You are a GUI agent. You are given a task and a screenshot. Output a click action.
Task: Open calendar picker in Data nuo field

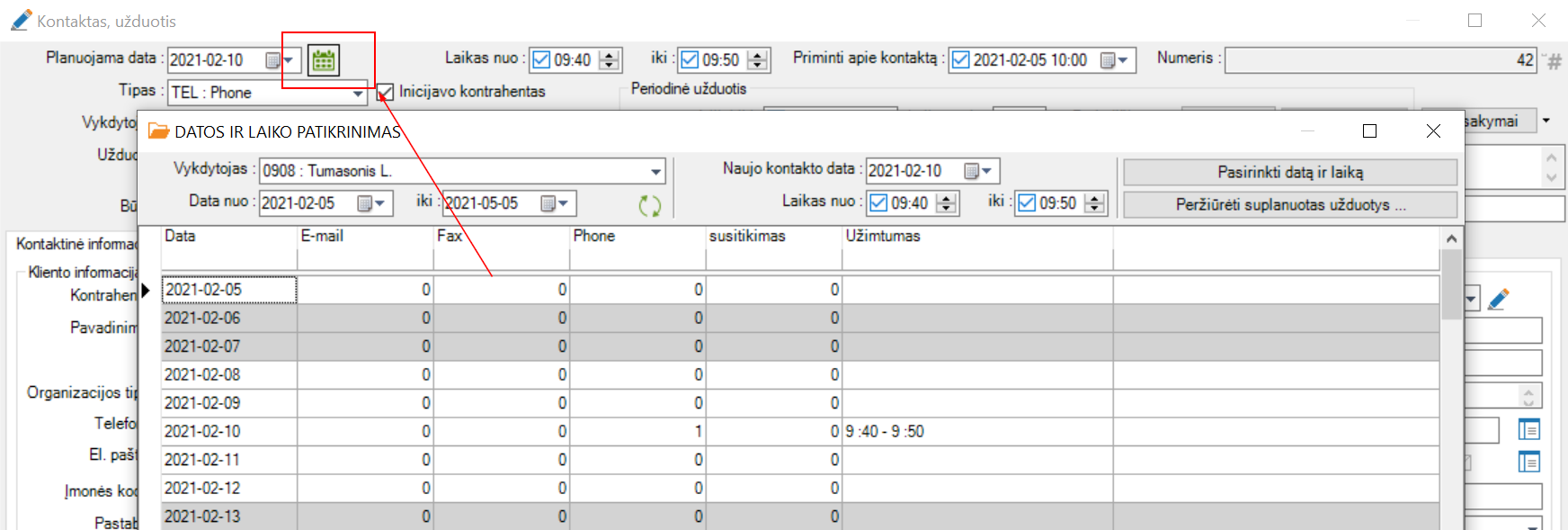371,203
